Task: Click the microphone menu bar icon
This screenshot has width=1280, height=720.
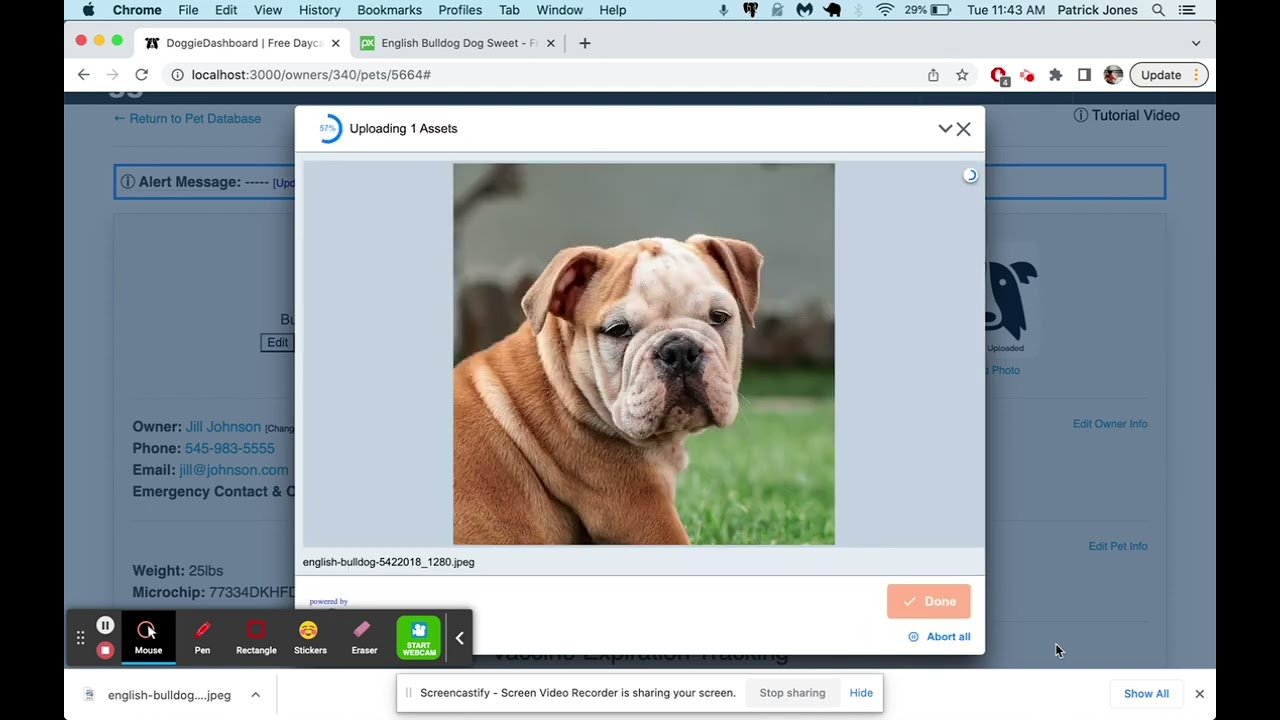Action: click(x=723, y=10)
